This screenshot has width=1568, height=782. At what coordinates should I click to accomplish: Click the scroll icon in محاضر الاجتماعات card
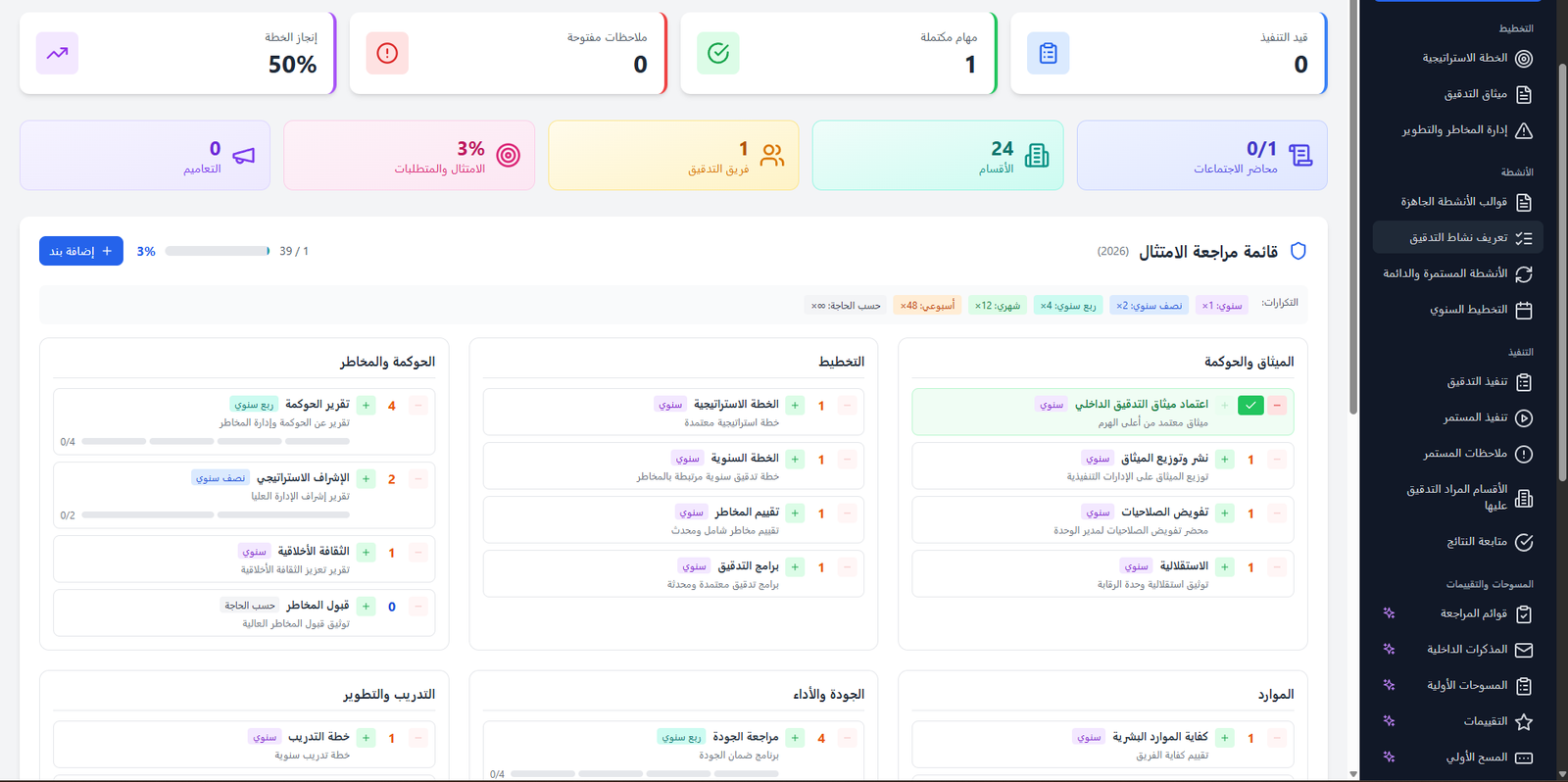[1300, 155]
